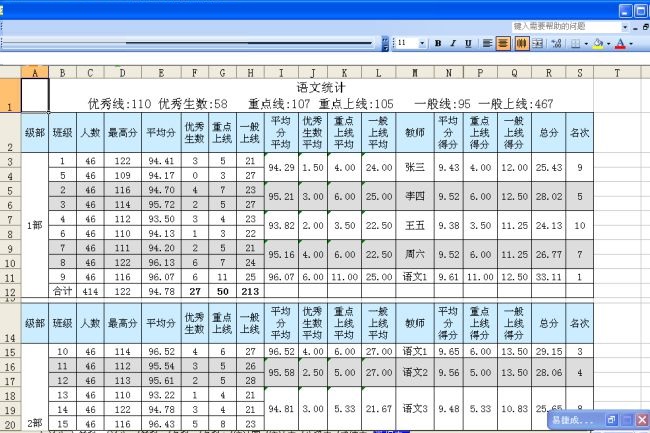The width and height of the screenshot is (650, 433).
Task: Open the Font Color dropdown arrow
Action: click(x=631, y=44)
